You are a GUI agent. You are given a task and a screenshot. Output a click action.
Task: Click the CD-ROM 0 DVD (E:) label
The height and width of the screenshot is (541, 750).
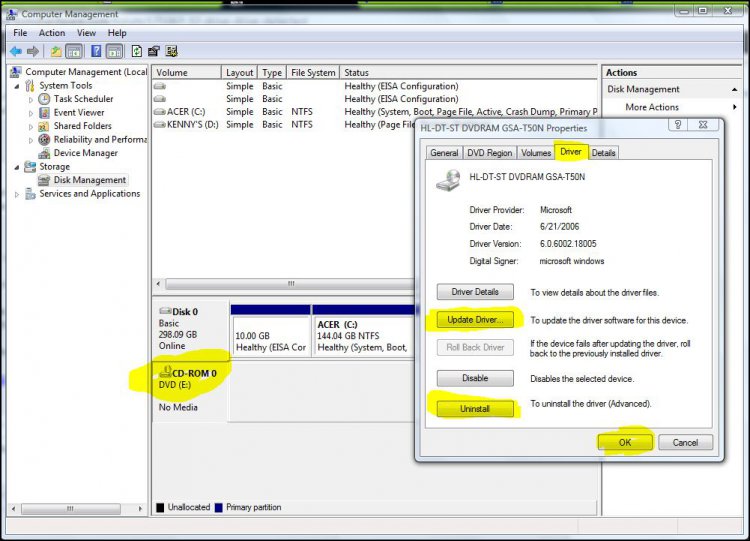188,379
